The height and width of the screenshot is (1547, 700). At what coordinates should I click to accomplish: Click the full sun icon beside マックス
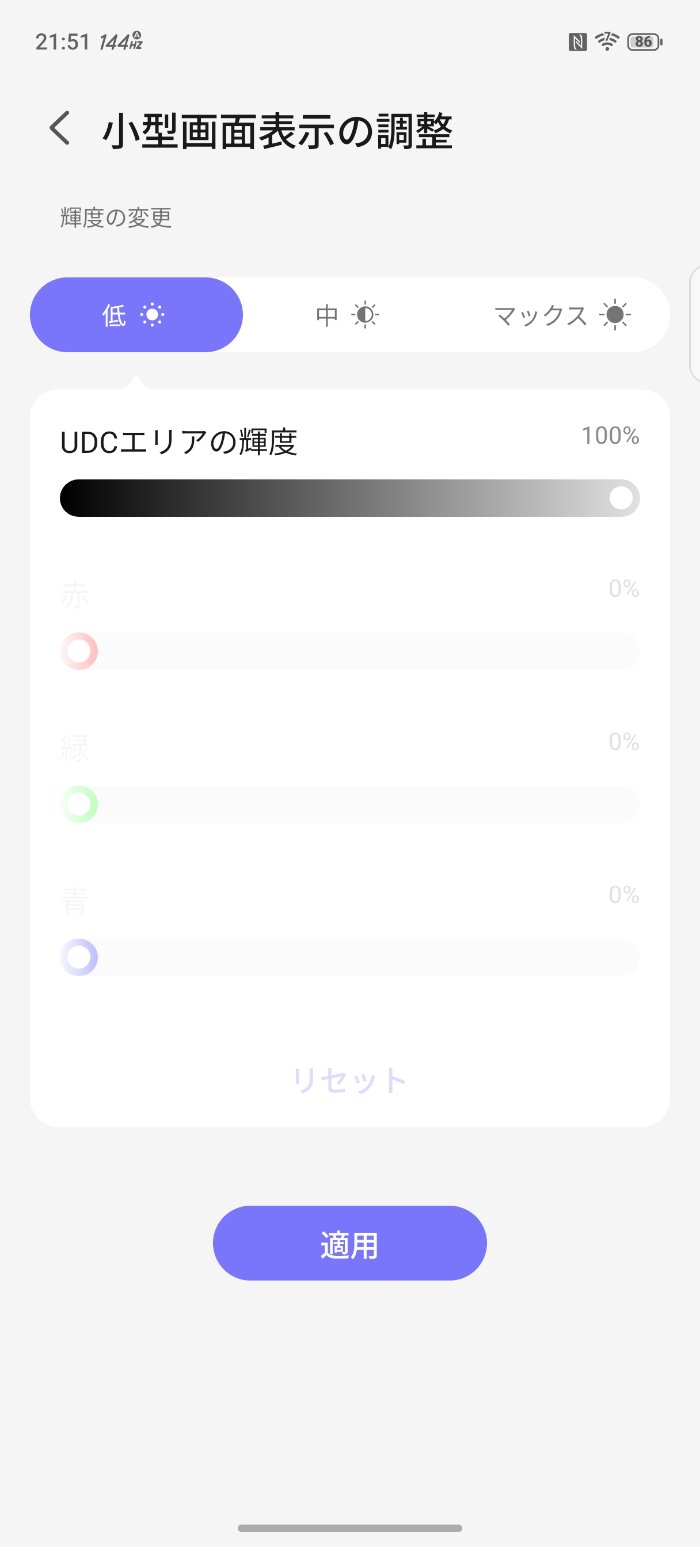pos(616,316)
